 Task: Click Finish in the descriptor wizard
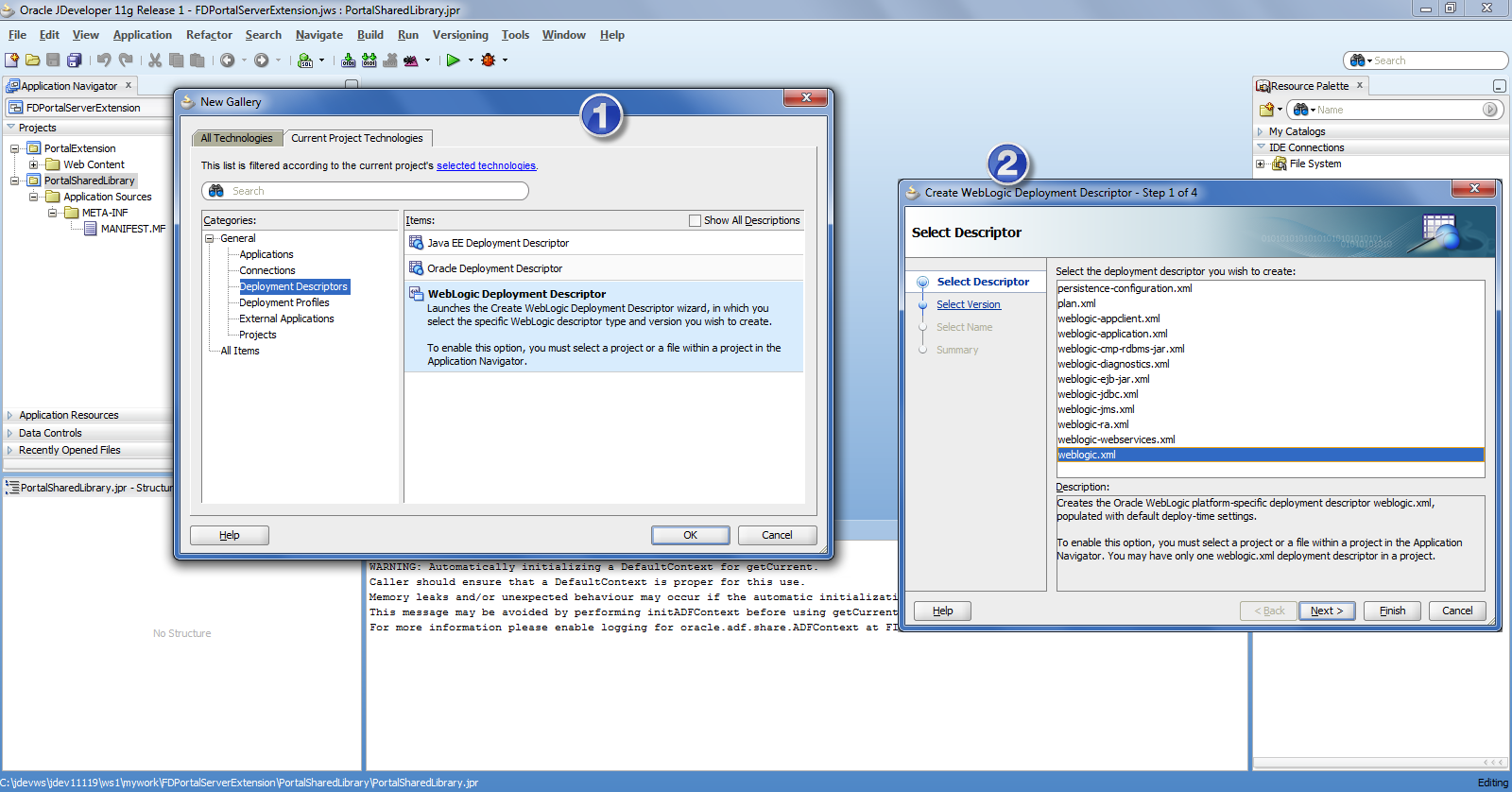[x=1392, y=611]
